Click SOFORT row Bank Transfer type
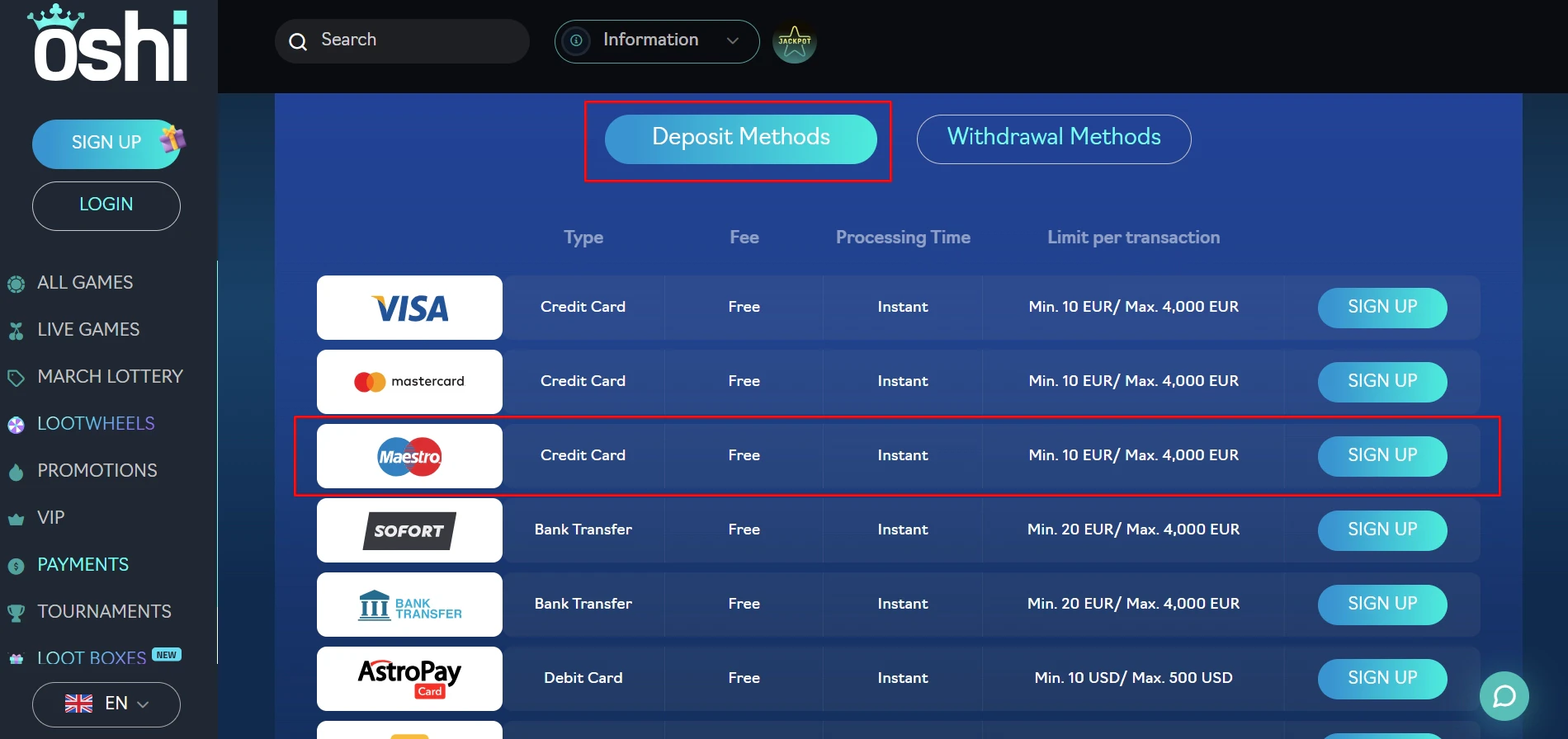Viewport: 1568px width, 739px height. [583, 530]
